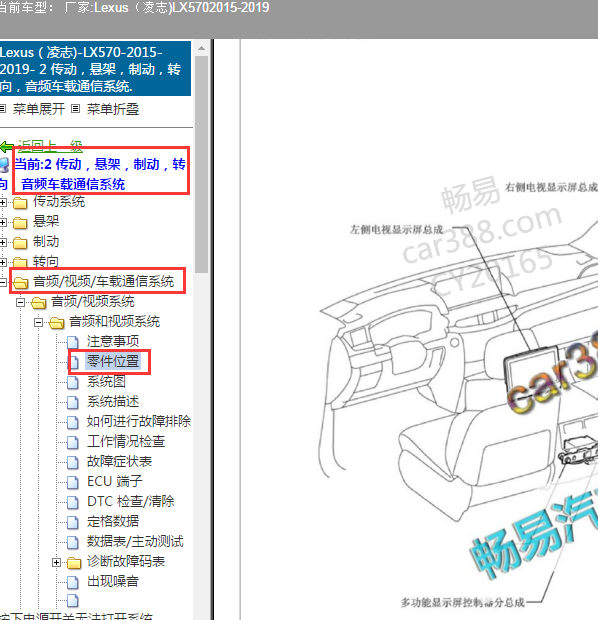Open the 转向 folder
This screenshot has width=598, height=620.
click(x=46, y=261)
